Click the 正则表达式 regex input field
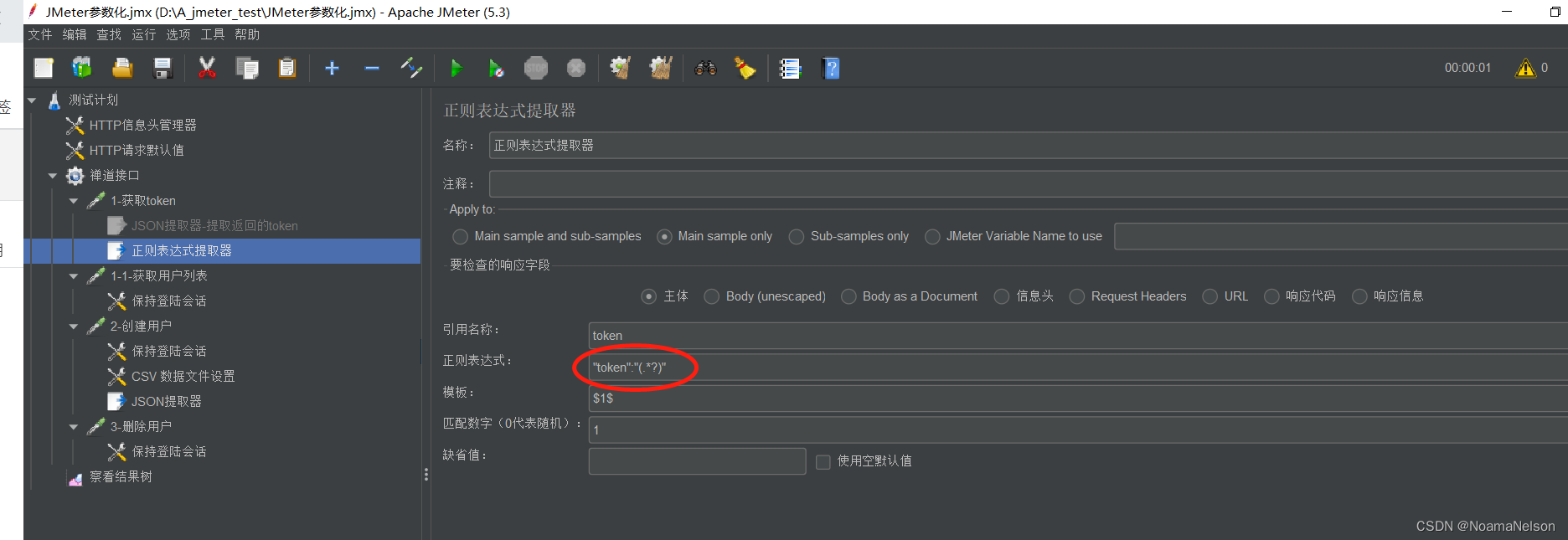Viewport: 1568px width, 540px height. click(1078, 368)
